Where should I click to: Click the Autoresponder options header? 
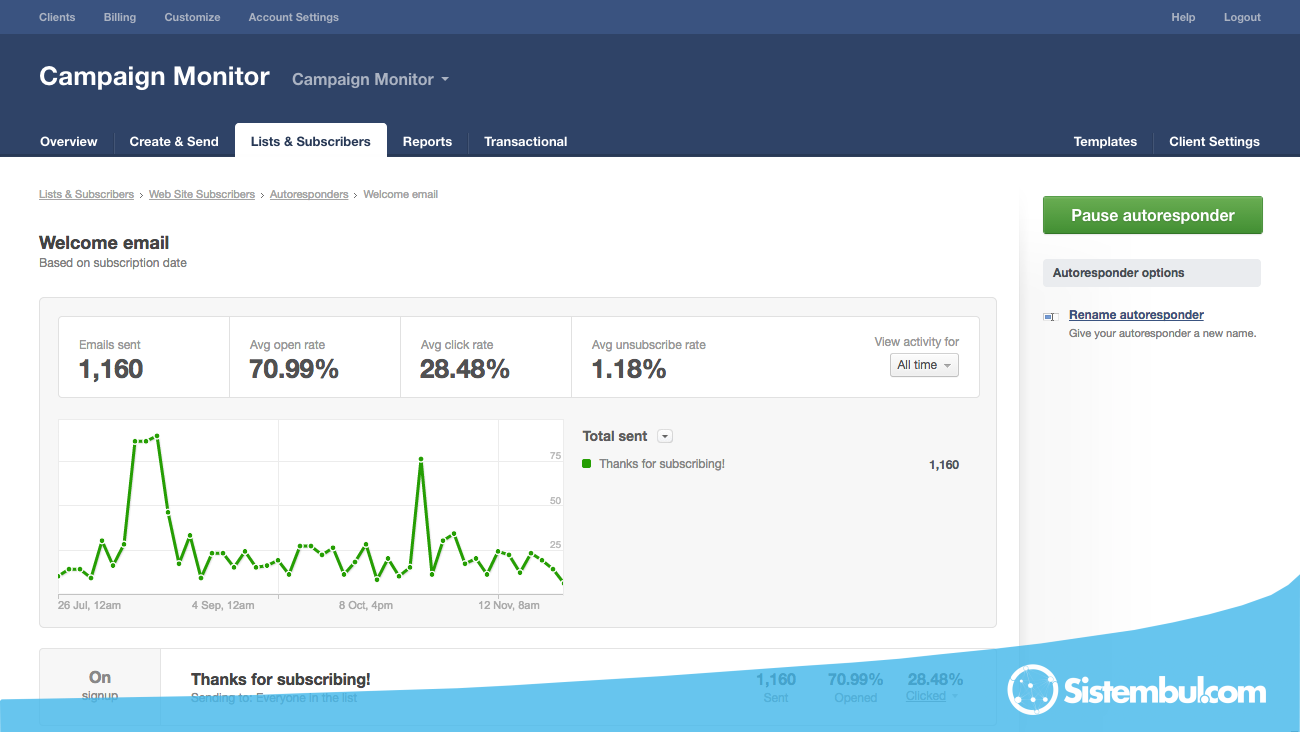[1151, 273]
